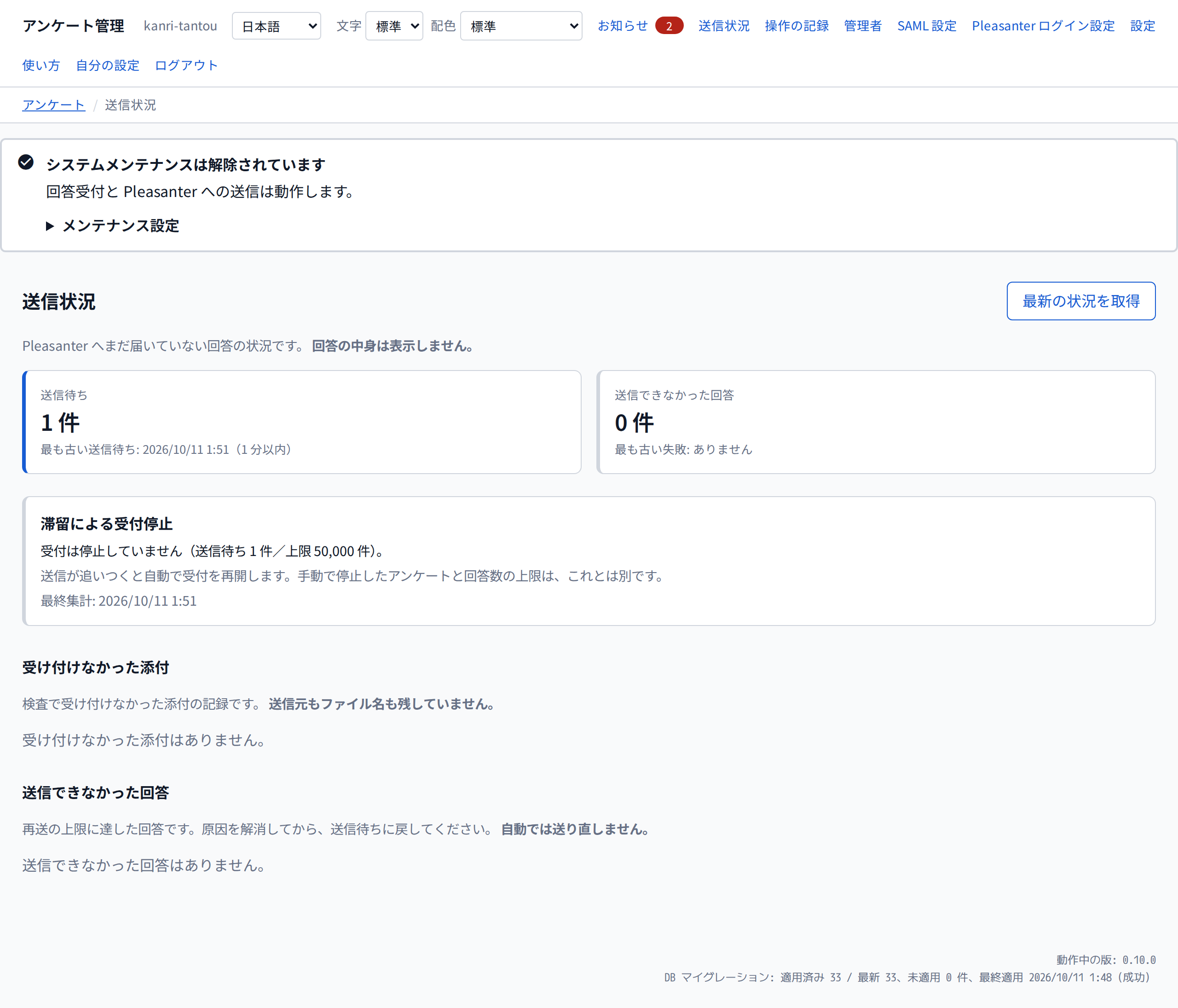Open the 操作の記録 page
Image resolution: width=1178 pixels, height=1008 pixels.
point(797,26)
